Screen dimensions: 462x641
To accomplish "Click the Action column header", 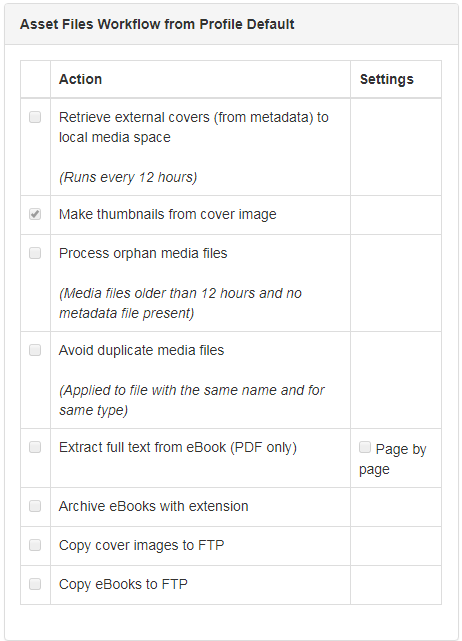I will click(81, 79).
